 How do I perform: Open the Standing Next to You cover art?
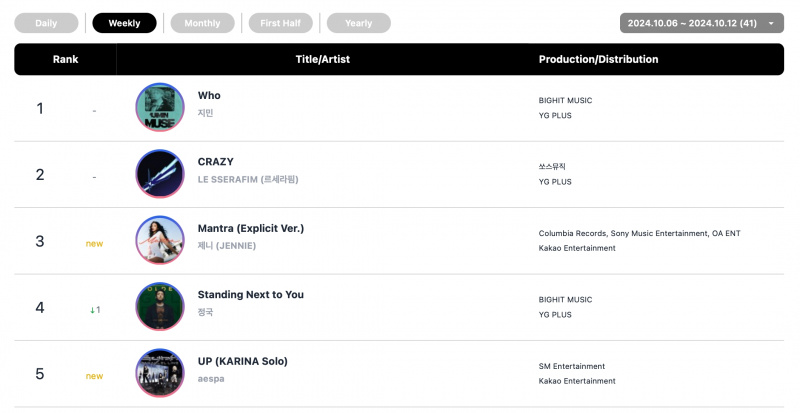click(160, 306)
